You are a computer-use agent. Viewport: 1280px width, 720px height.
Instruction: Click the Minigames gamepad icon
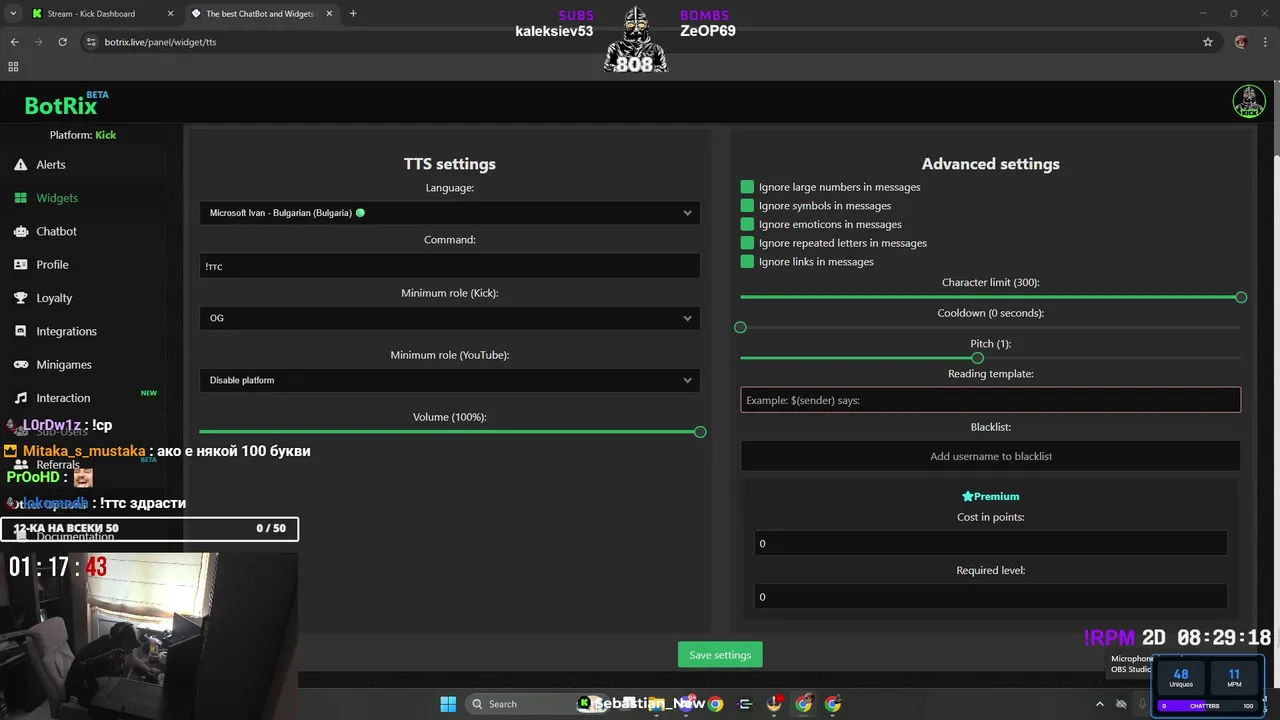tap(20, 364)
